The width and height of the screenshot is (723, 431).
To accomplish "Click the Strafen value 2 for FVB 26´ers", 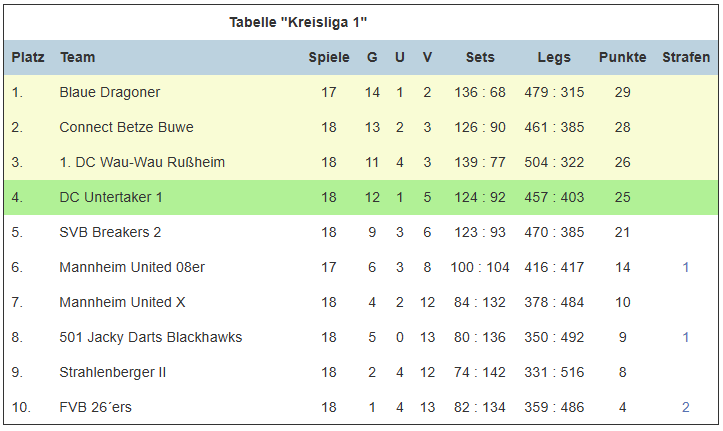I will point(686,407).
